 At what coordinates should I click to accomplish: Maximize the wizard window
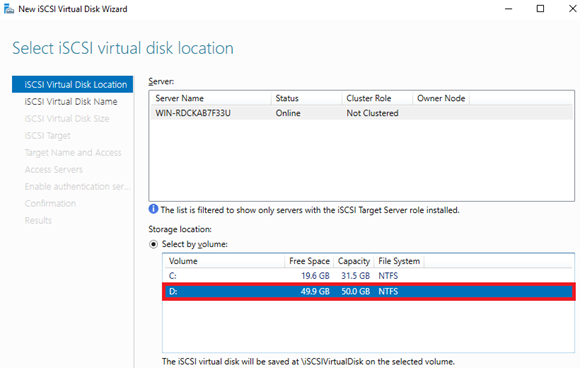pyautogui.click(x=540, y=9)
